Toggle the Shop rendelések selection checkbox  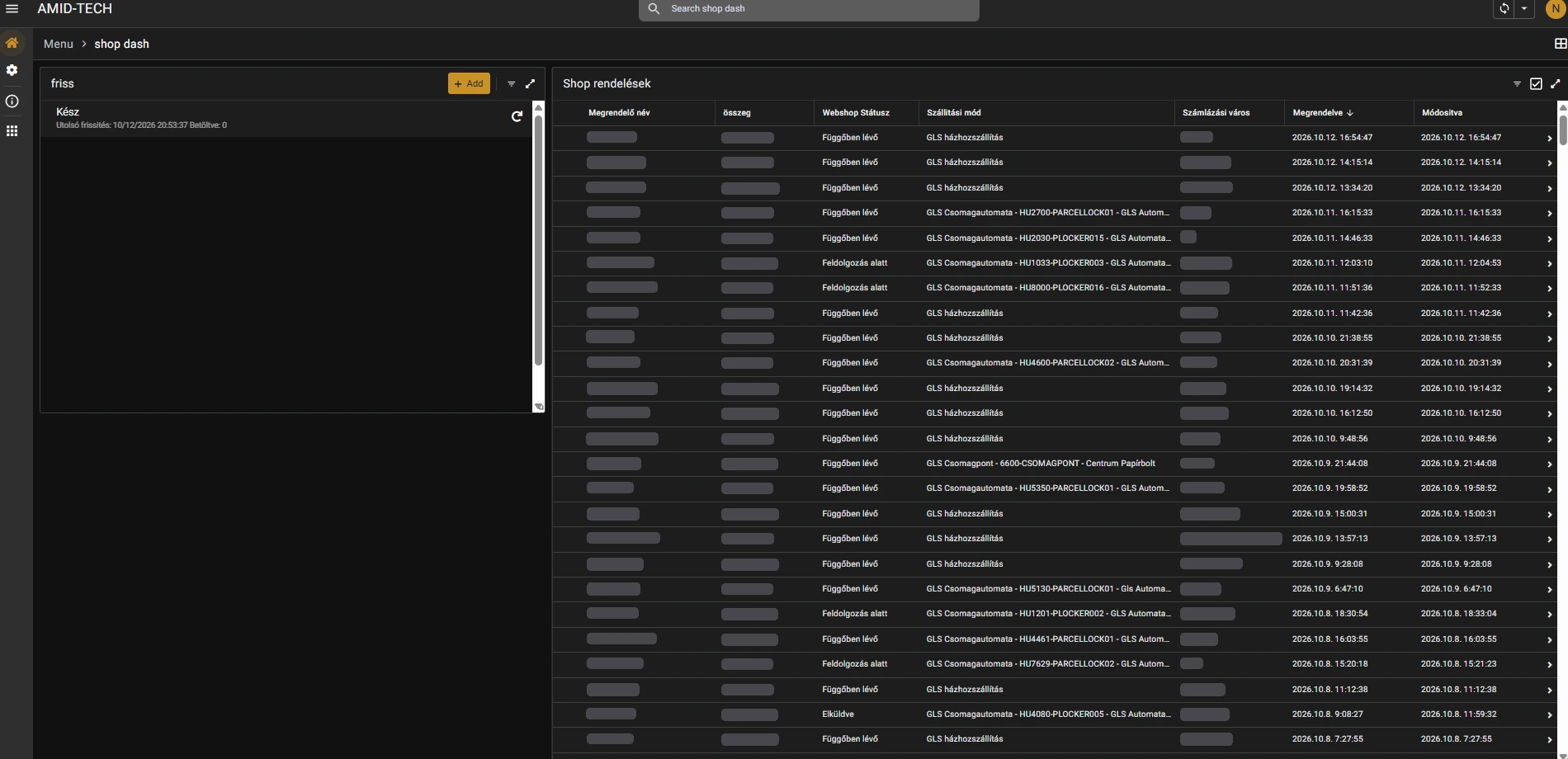tap(1536, 83)
